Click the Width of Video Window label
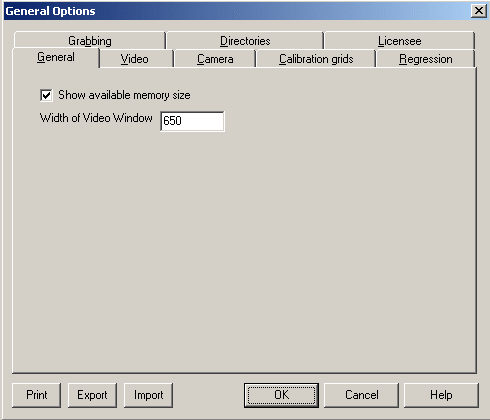The width and height of the screenshot is (490, 420). 96,118
